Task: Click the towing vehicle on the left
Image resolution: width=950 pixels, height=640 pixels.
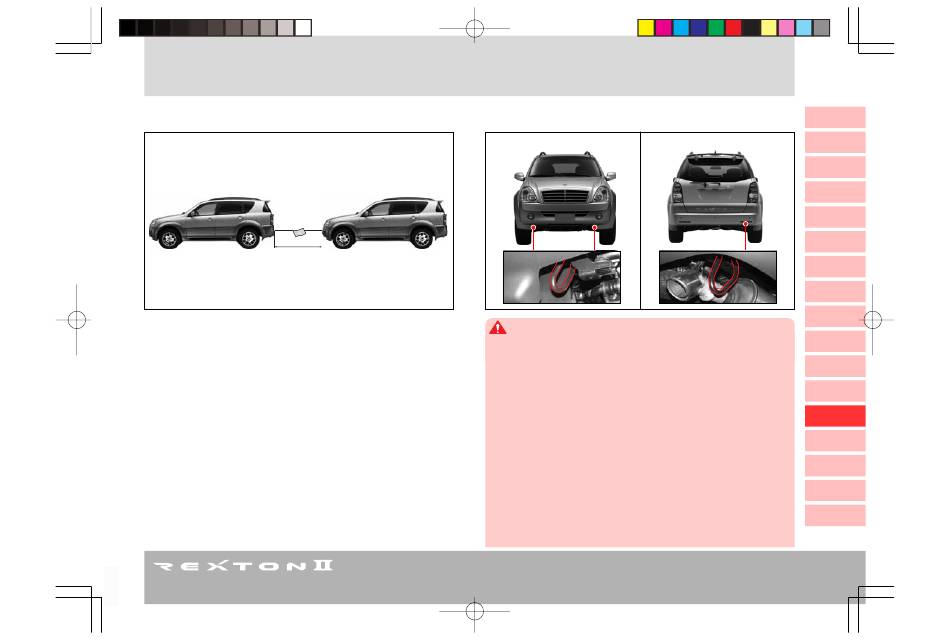Action: coord(211,222)
